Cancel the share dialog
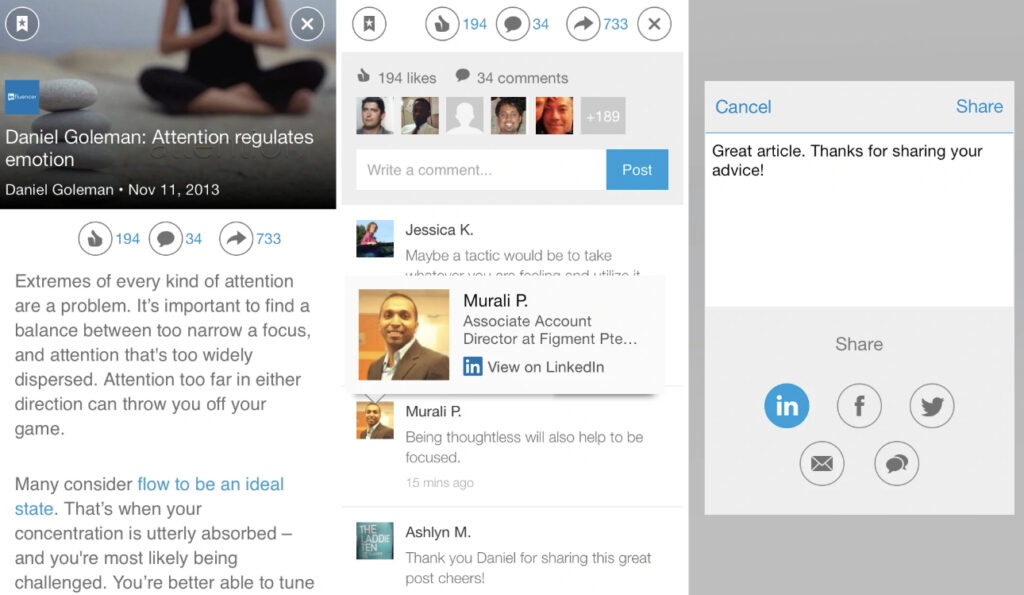 tap(743, 106)
